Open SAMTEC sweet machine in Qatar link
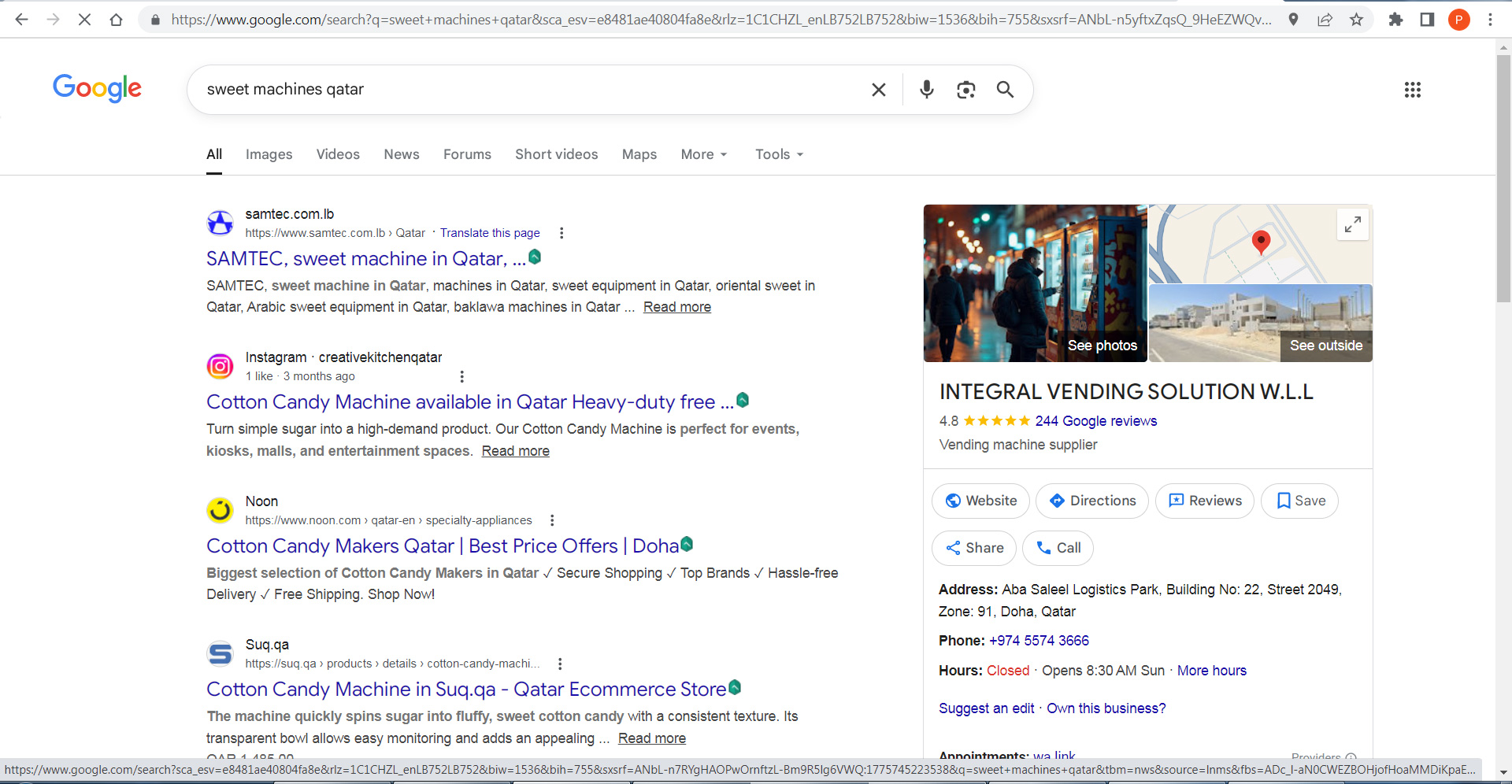The height and width of the screenshot is (784, 1512). click(x=365, y=258)
